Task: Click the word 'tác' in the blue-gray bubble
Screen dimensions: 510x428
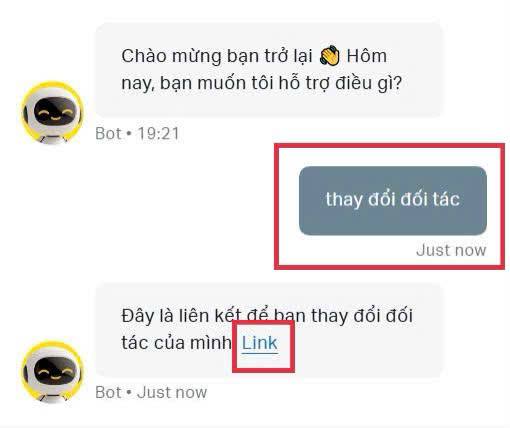Action: (x=446, y=199)
